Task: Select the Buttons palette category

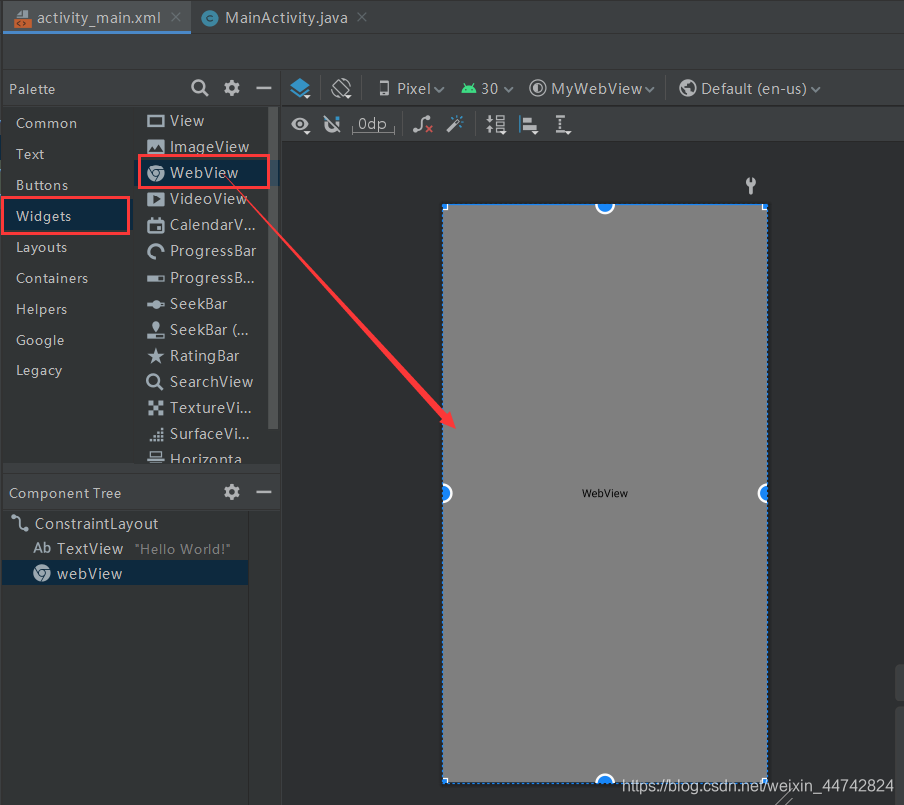Action: click(x=42, y=185)
